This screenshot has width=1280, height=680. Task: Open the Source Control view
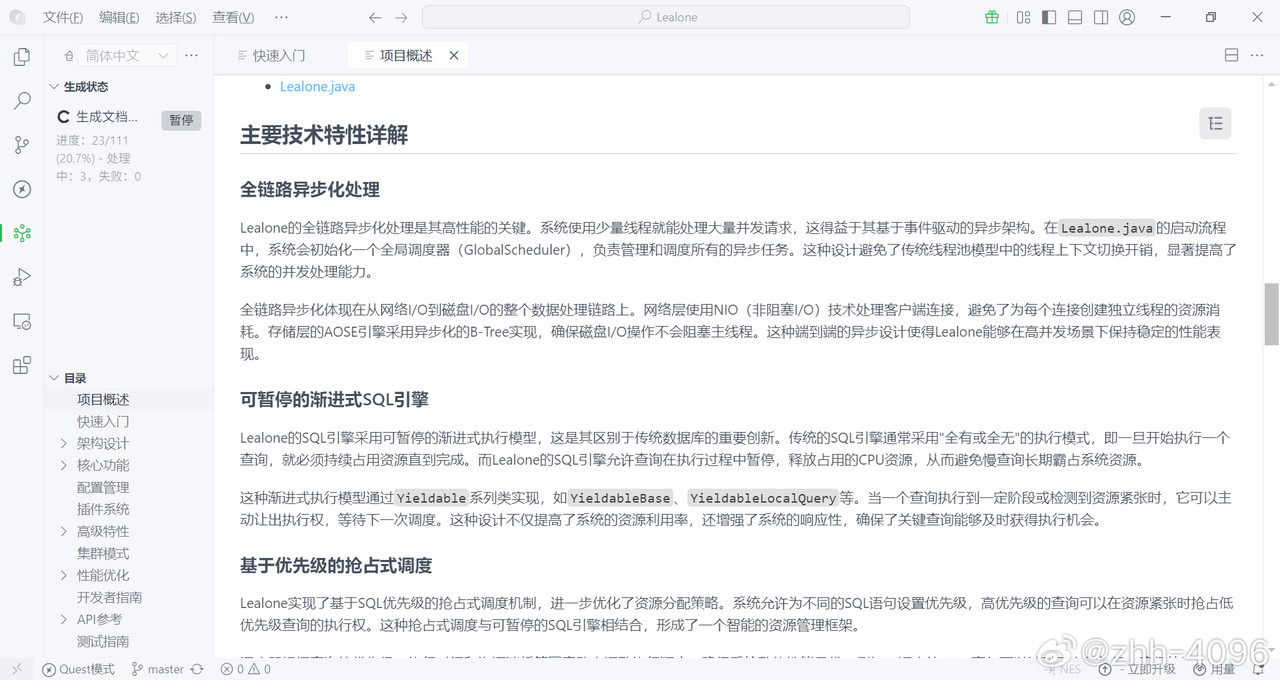(22, 145)
